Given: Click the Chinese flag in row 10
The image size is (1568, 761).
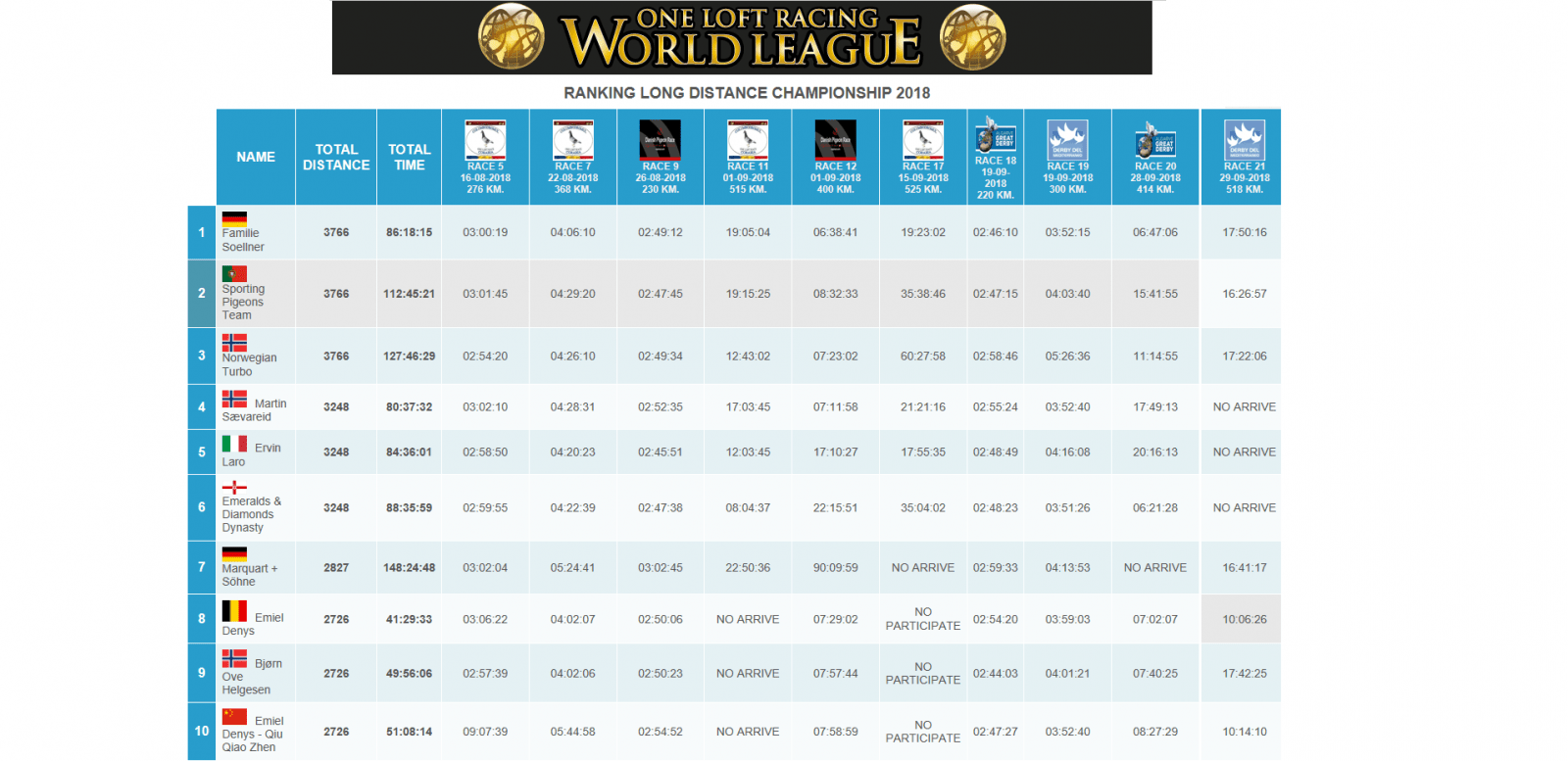Looking at the screenshot, I should tap(234, 717).
